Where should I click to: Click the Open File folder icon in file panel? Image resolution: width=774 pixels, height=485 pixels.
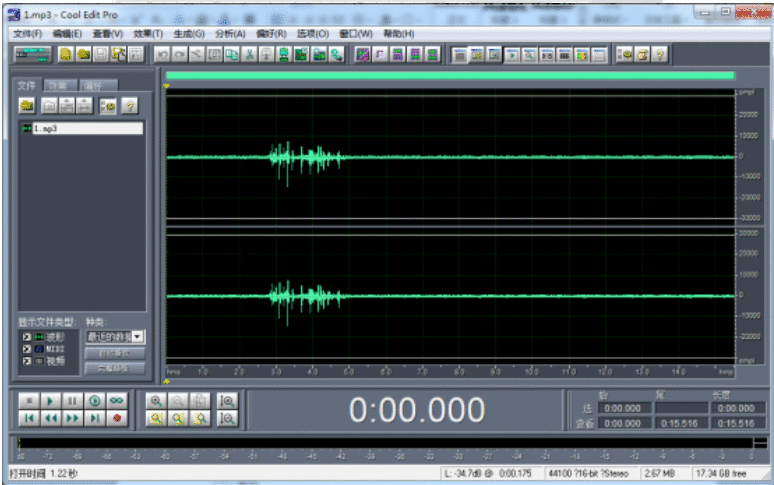28,105
